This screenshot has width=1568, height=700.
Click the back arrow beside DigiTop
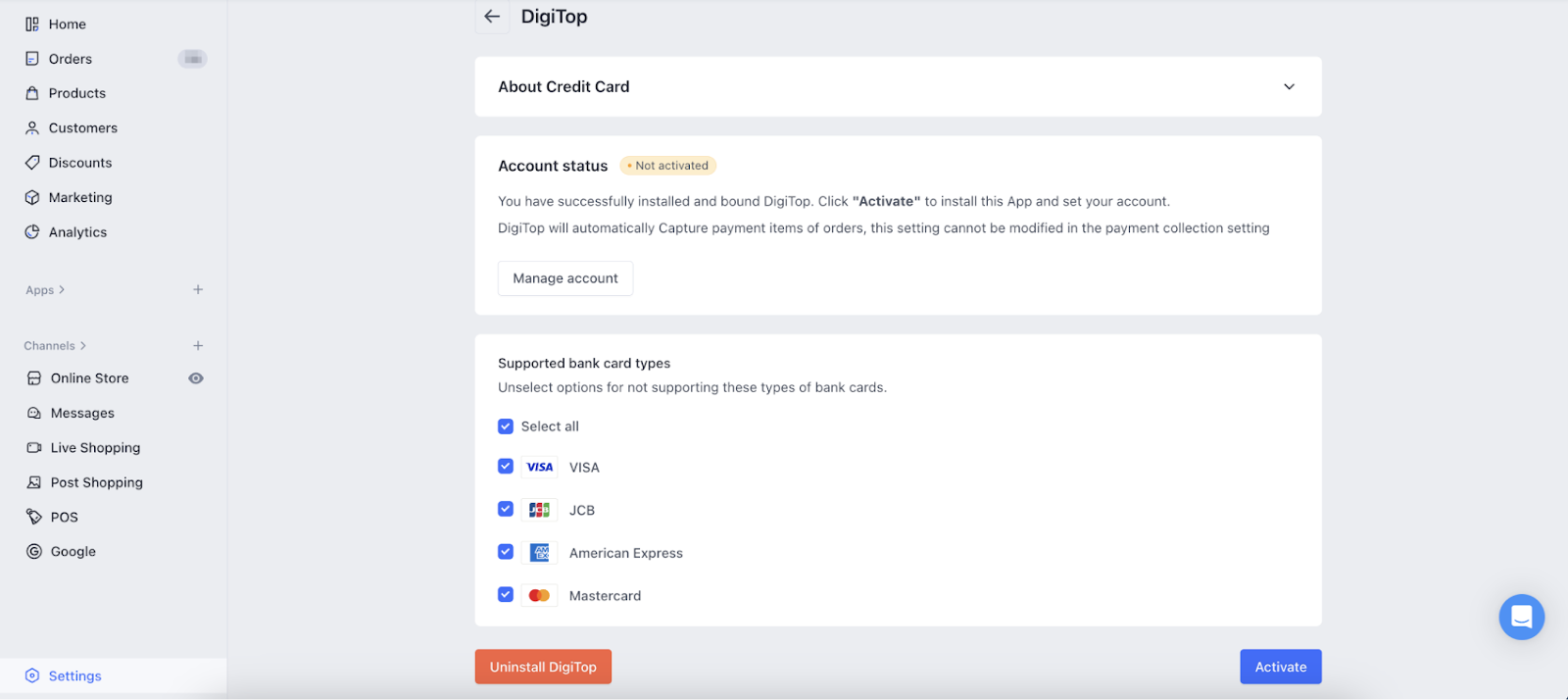pos(492,17)
